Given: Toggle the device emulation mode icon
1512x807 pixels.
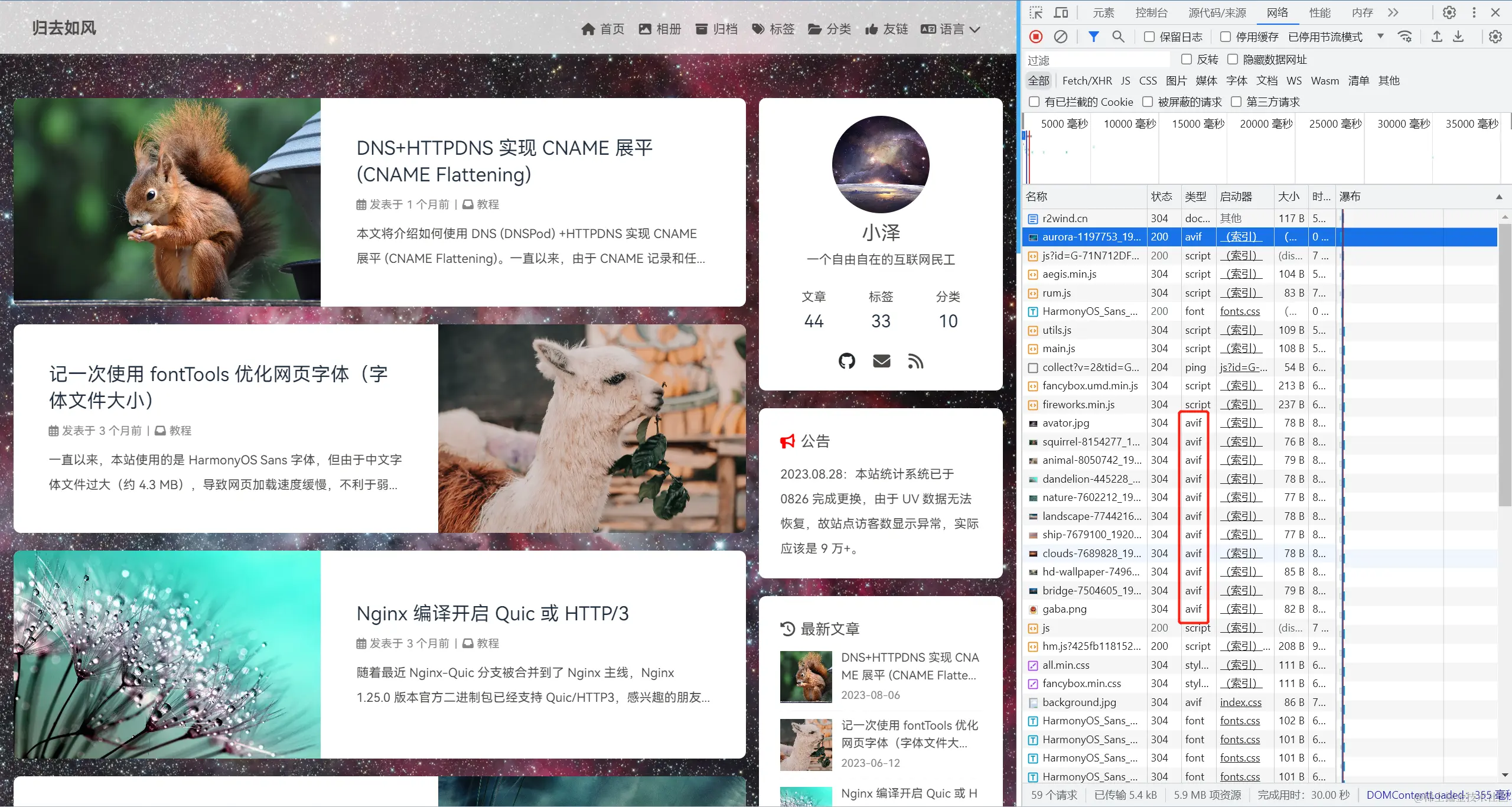Looking at the screenshot, I should click(1061, 12).
